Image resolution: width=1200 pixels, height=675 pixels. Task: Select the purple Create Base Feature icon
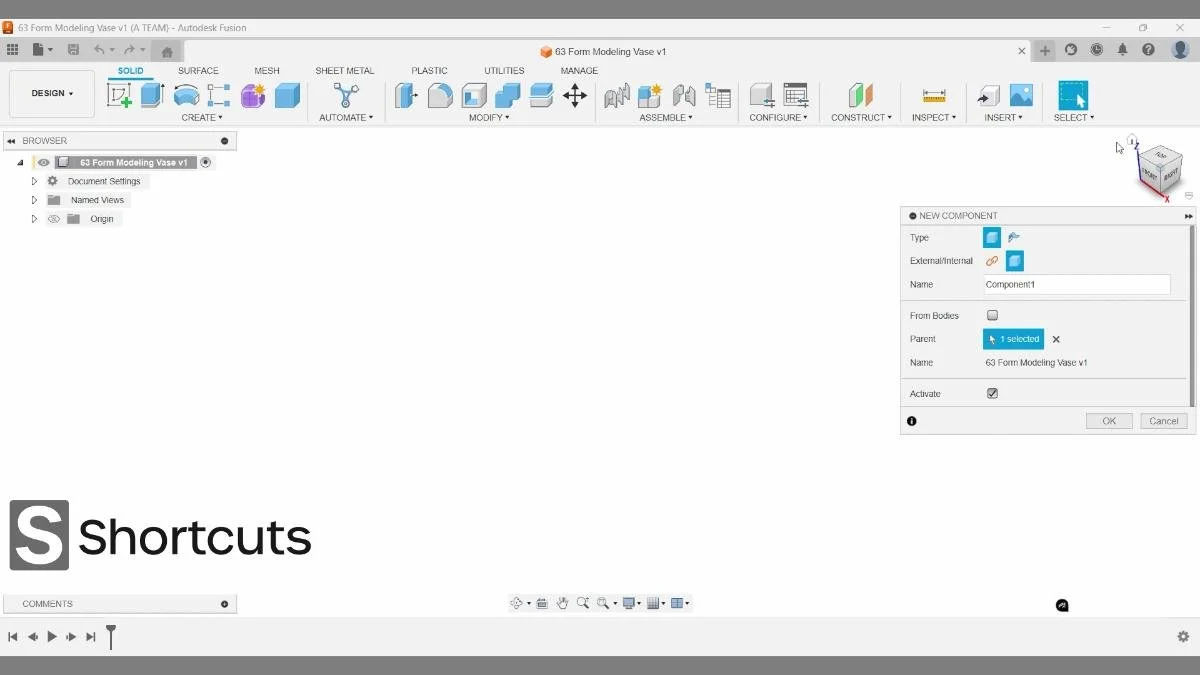[x=253, y=95]
